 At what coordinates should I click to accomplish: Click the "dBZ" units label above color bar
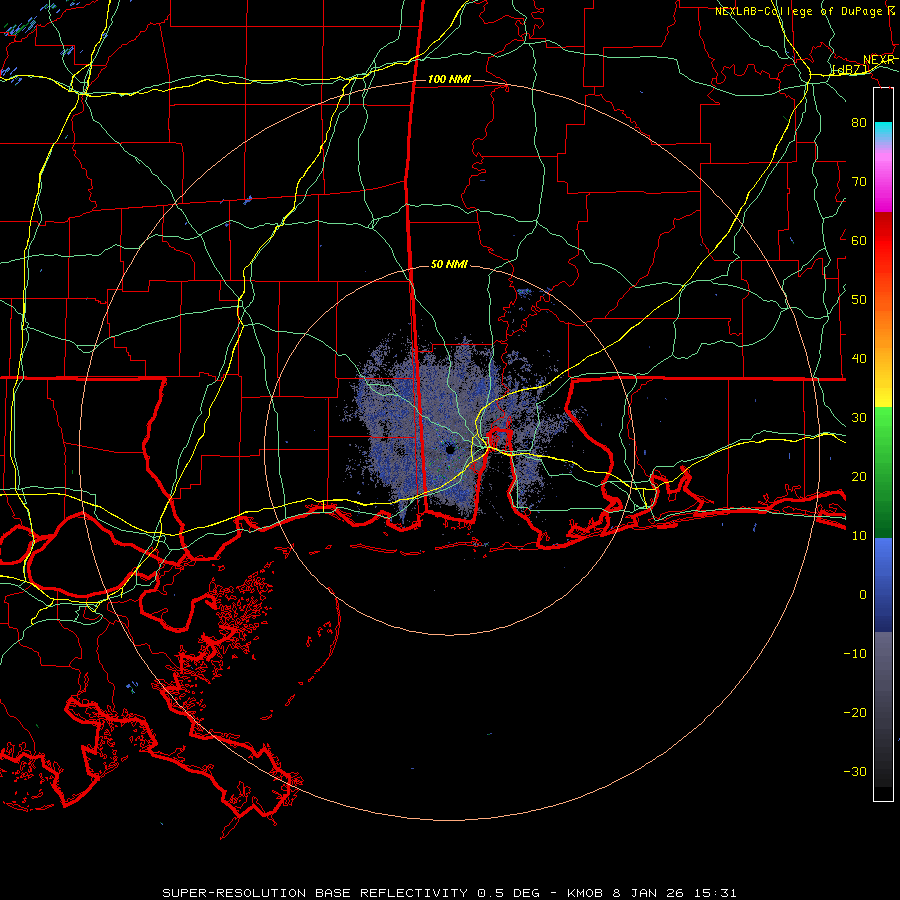[x=851, y=70]
